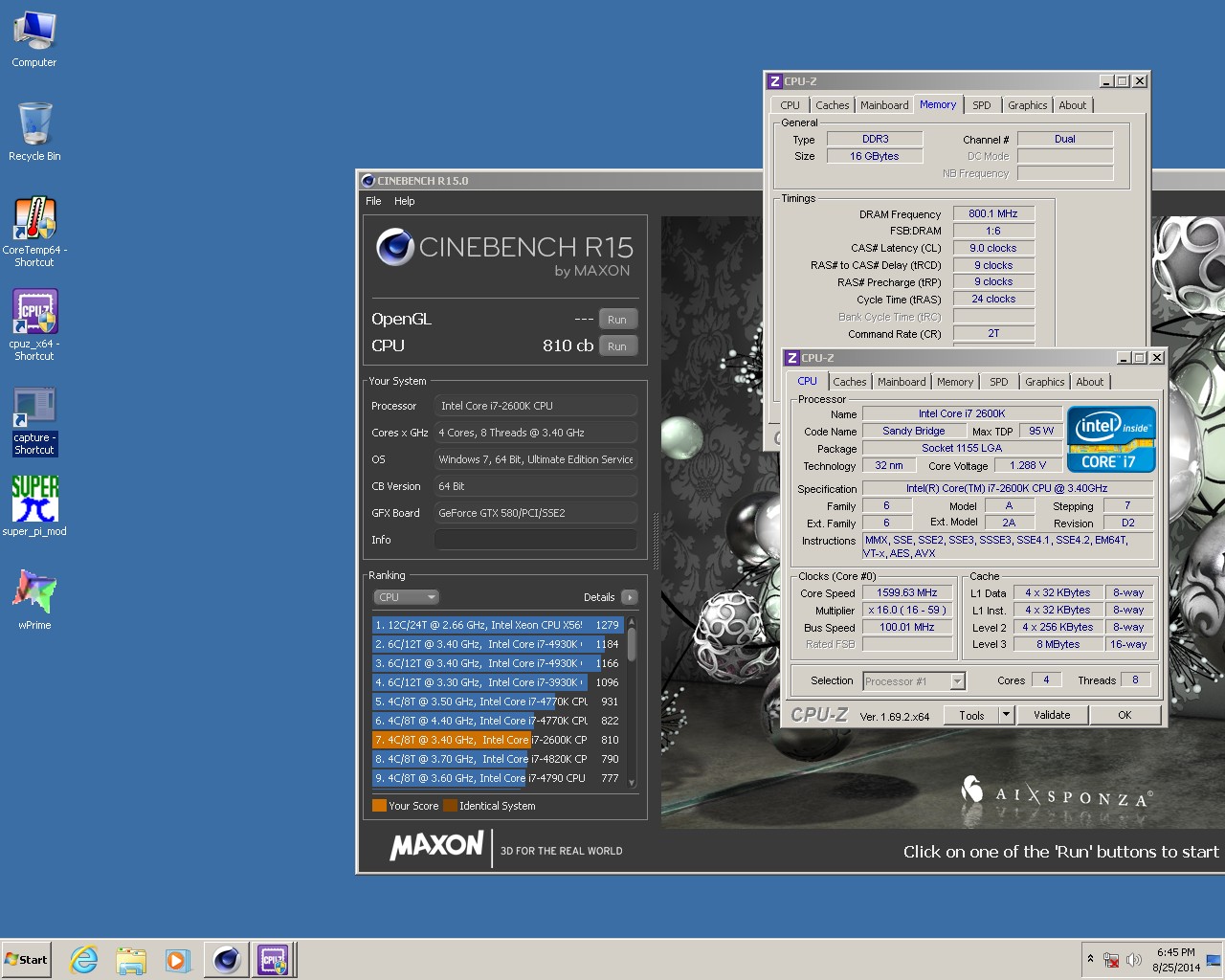This screenshot has width=1225, height=980.
Task: Select CPU tab in rear CPU-Z window
Action: click(x=790, y=105)
